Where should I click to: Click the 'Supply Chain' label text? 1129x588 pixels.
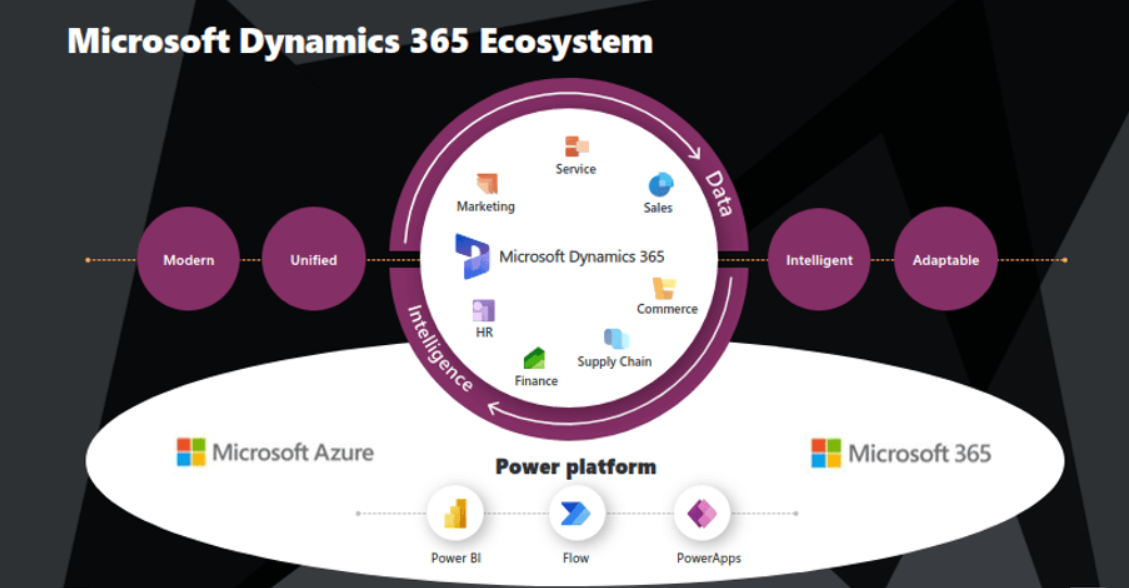[615, 361]
